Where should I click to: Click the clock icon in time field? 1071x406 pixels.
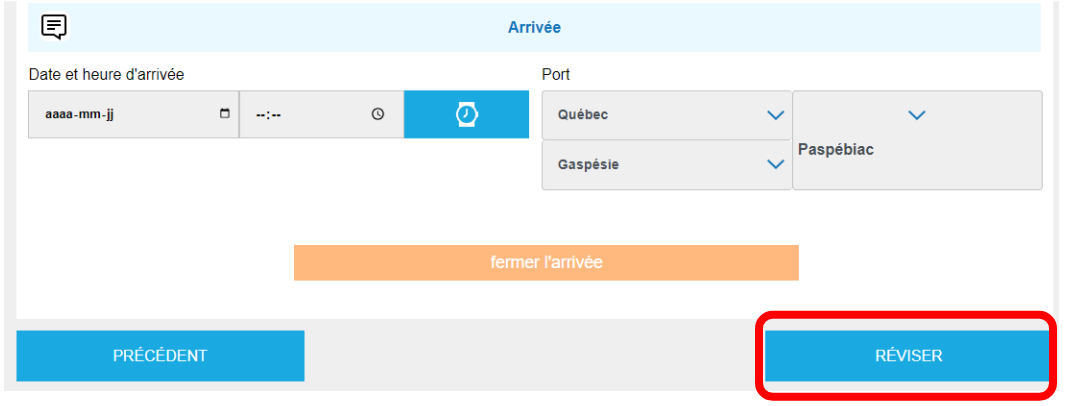(378, 114)
